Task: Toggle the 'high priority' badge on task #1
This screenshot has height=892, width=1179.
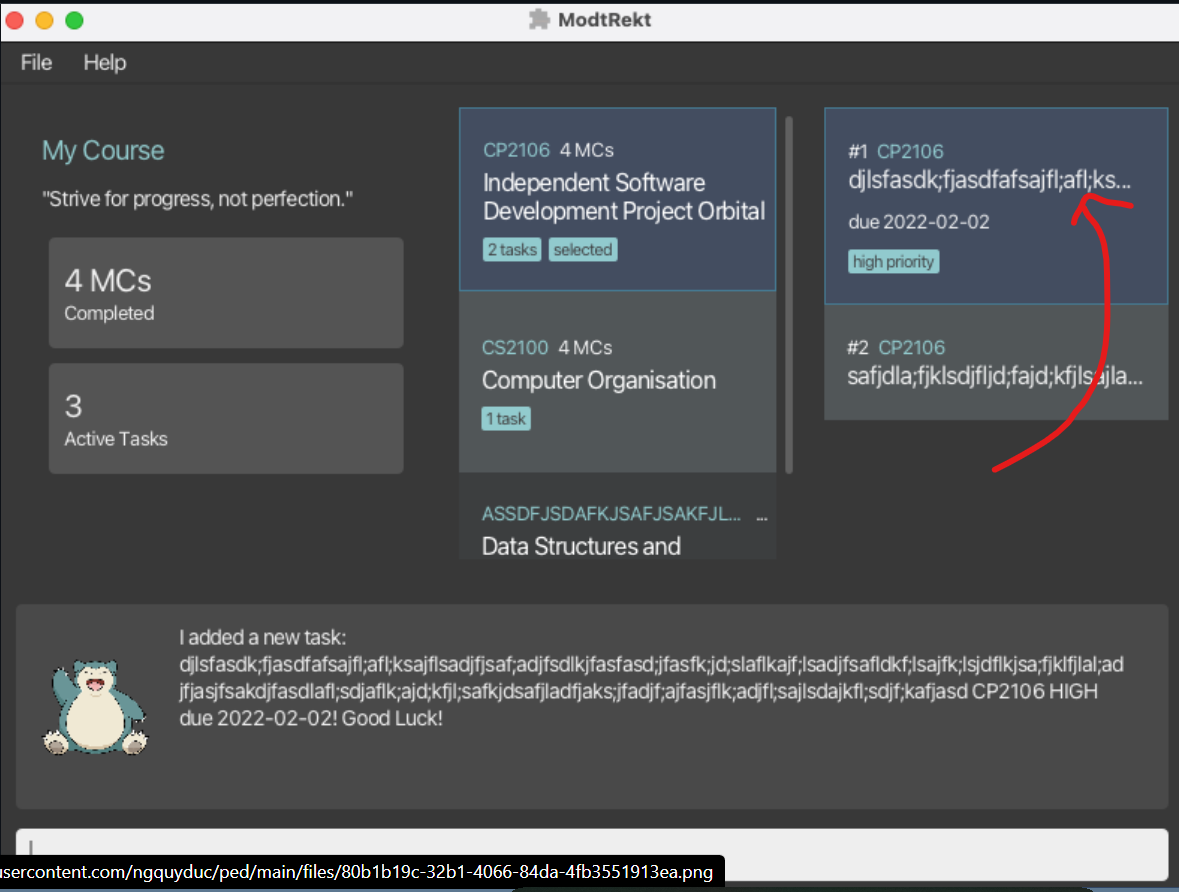Action: click(x=893, y=261)
